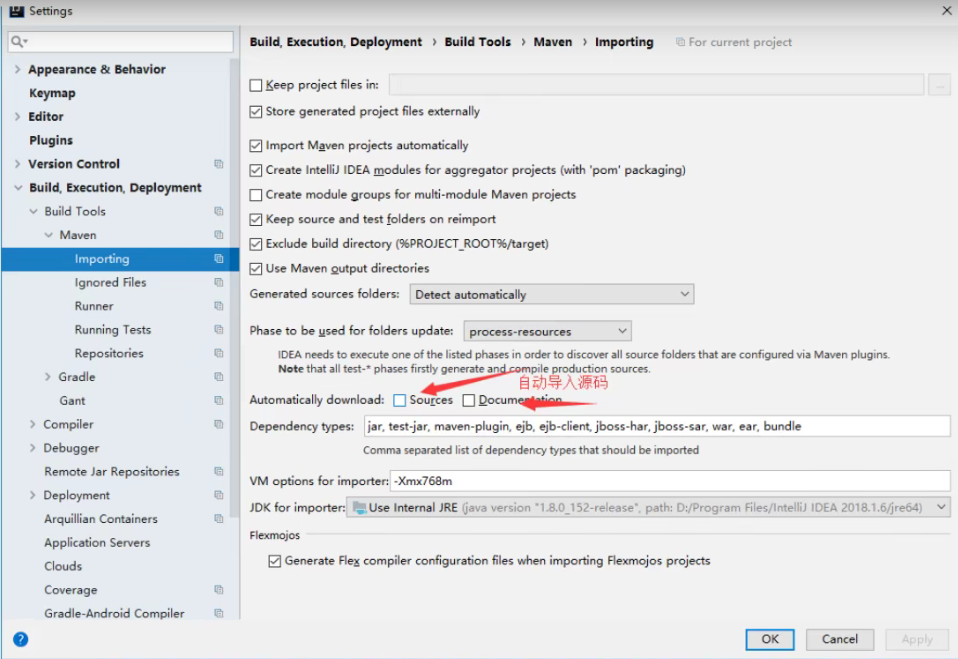Click VM options for importer field
This screenshot has width=958, height=659.
click(x=670, y=481)
